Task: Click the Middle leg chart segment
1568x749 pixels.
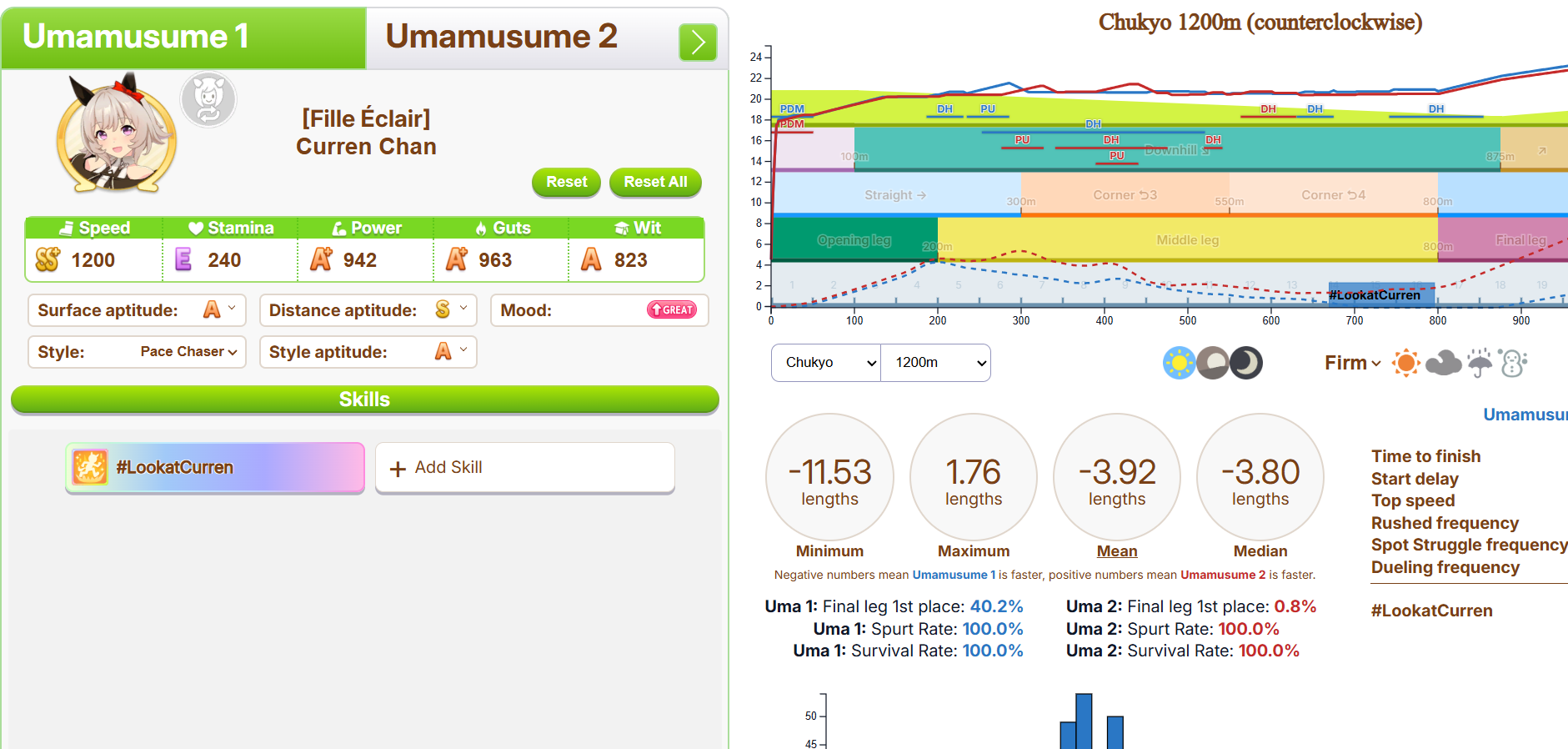Action: click(1188, 239)
